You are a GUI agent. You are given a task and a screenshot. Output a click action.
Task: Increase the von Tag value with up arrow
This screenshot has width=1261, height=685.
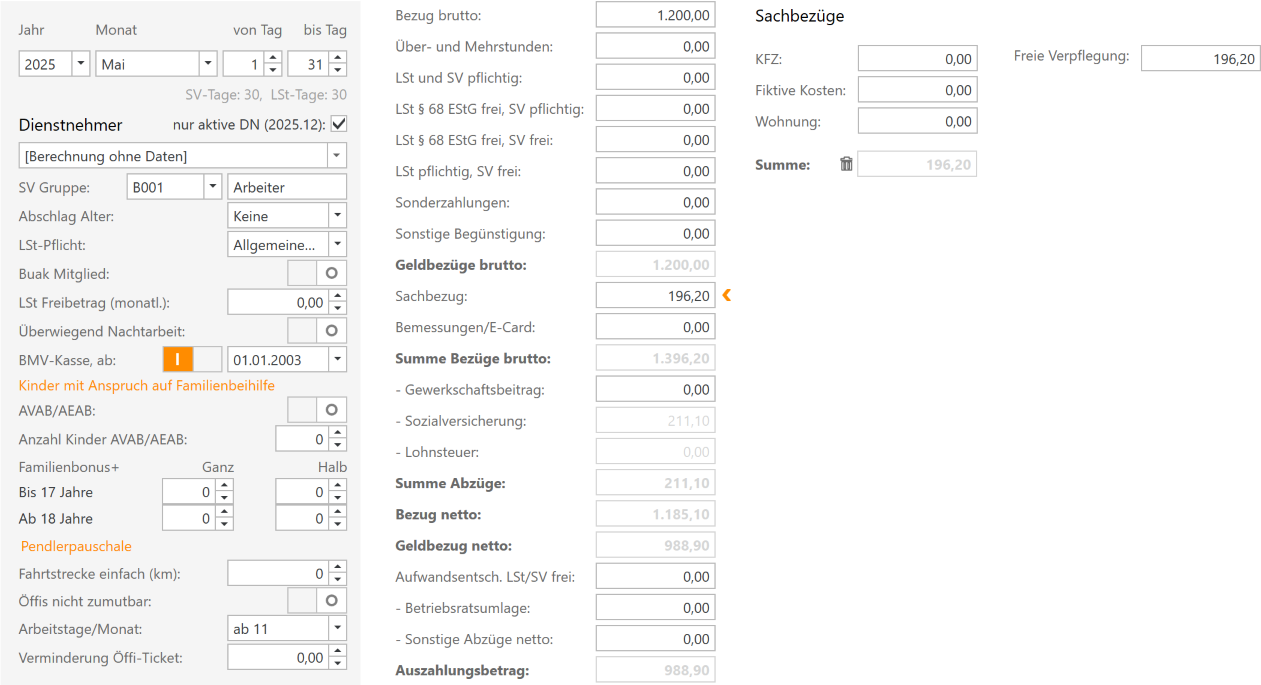point(273,58)
